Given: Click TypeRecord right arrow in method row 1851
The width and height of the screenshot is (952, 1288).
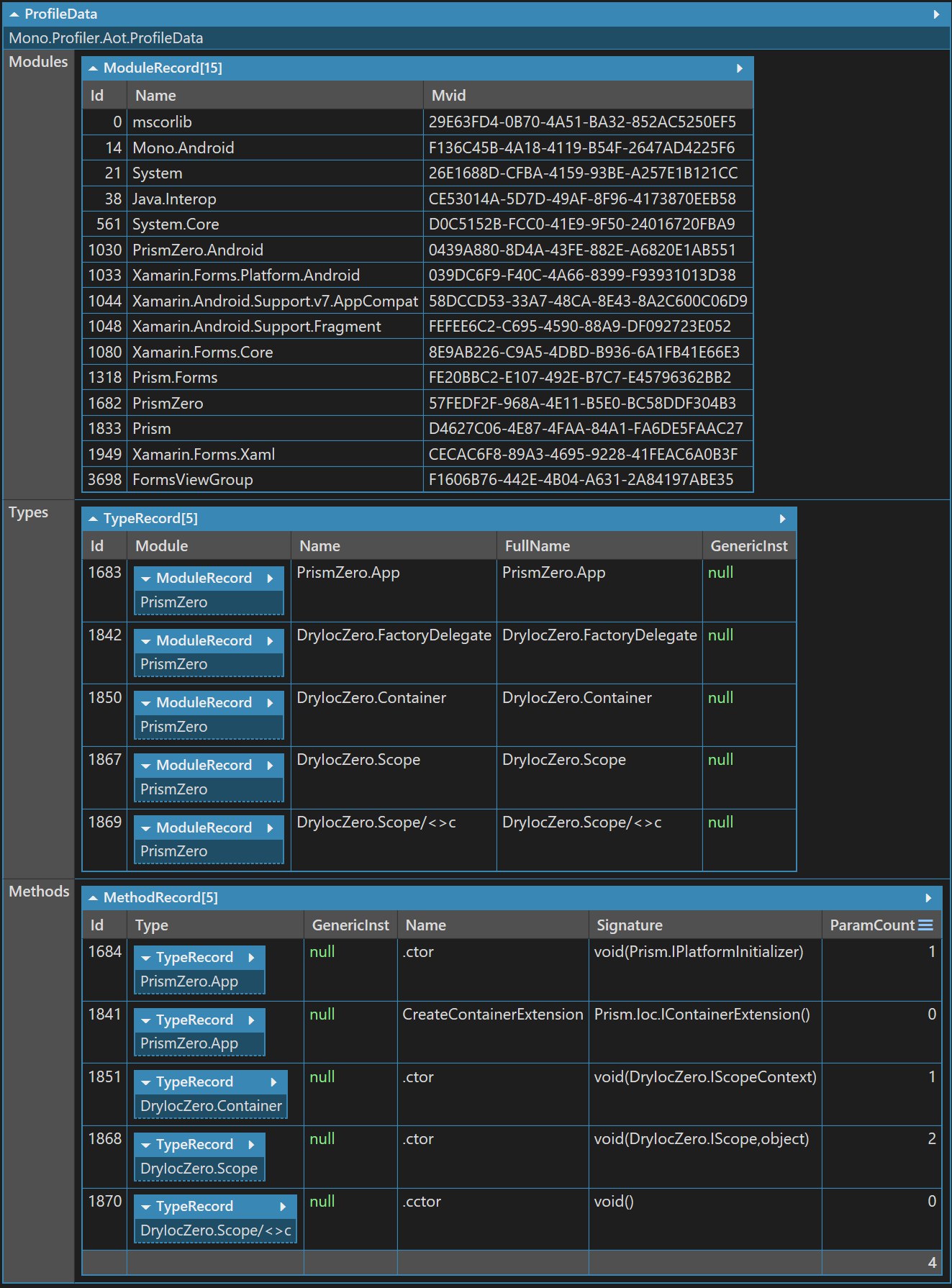Looking at the screenshot, I should point(274,1082).
